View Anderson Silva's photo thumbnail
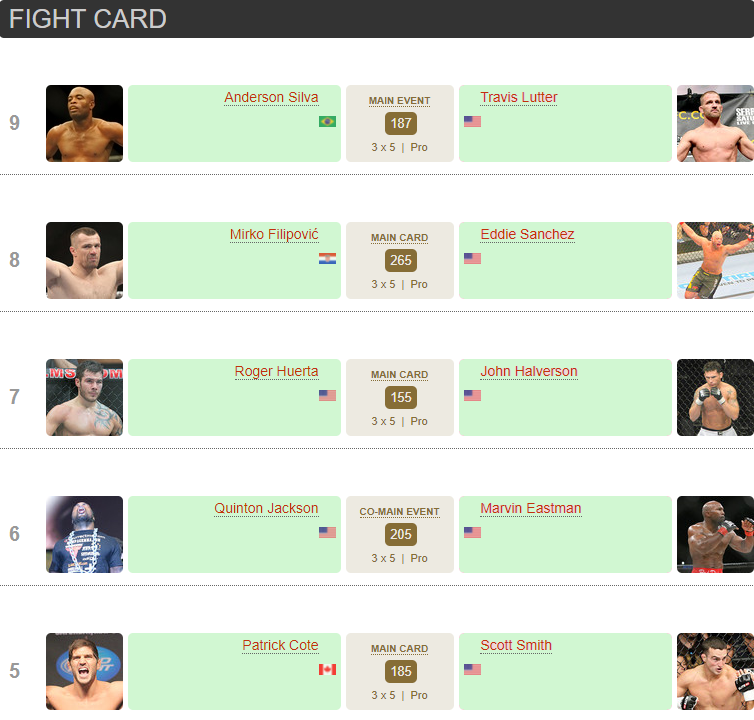This screenshot has width=754, height=720. (84, 123)
